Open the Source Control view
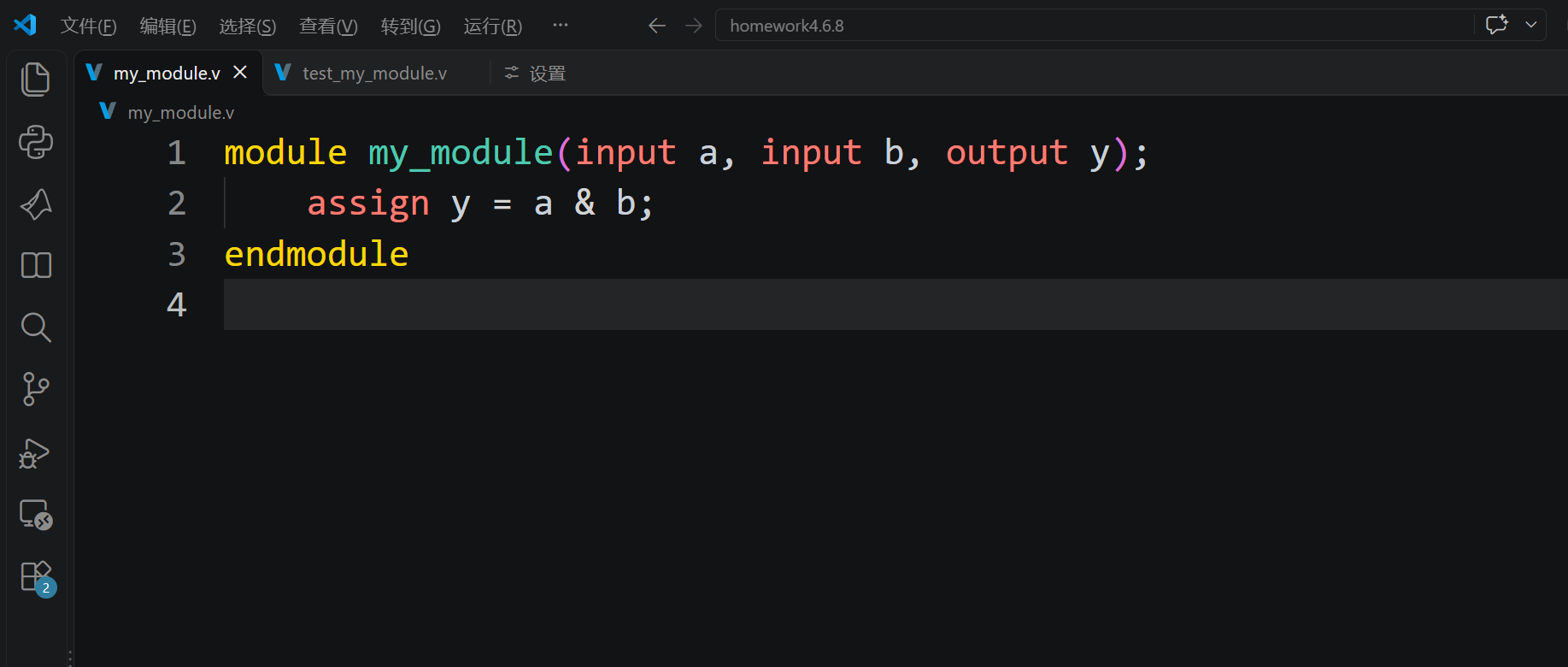The image size is (1568, 667). tap(36, 389)
